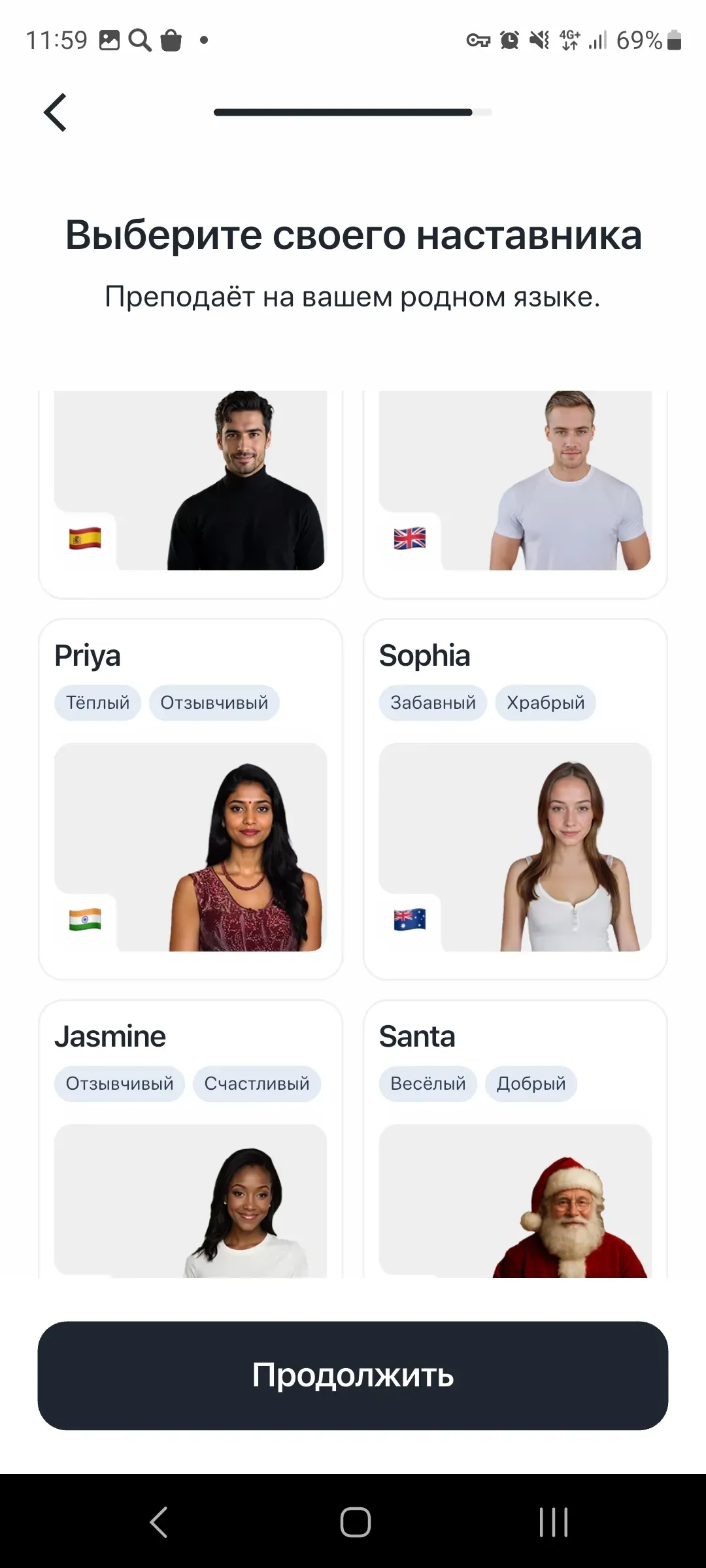The height and width of the screenshot is (1568, 706).
Task: Select the Sophia mentor photo
Action: click(x=515, y=847)
